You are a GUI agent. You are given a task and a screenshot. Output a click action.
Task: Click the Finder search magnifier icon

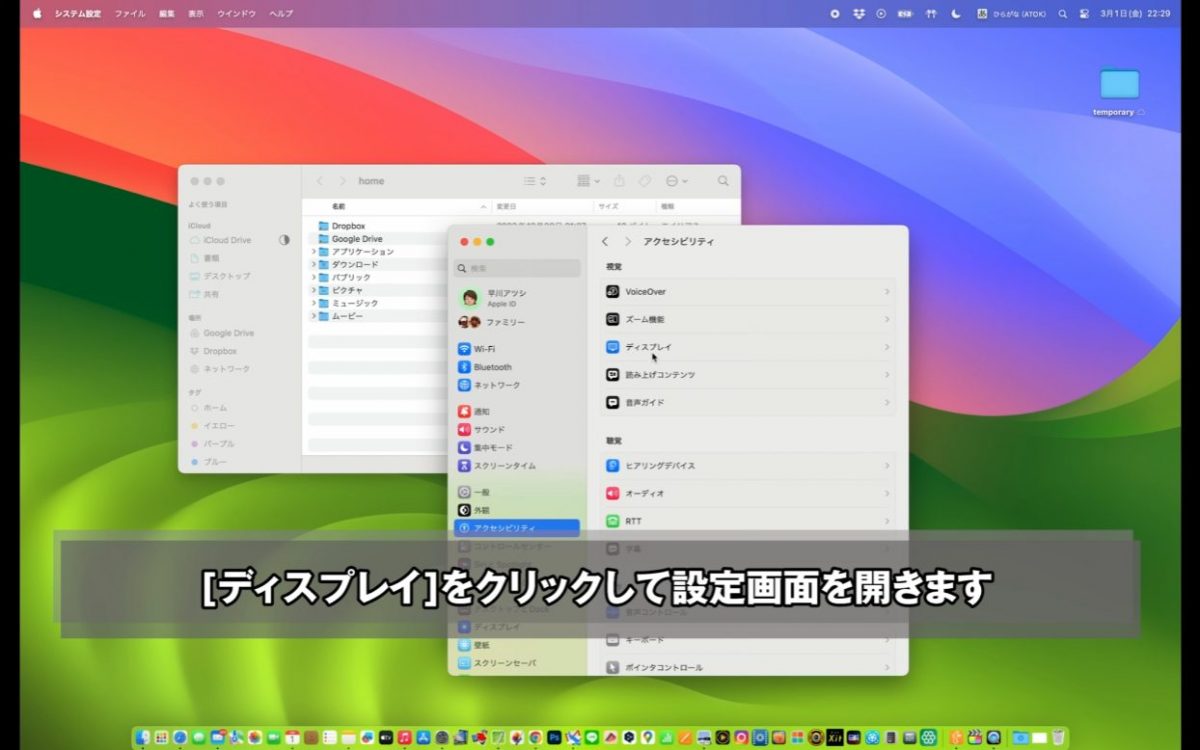coord(723,181)
